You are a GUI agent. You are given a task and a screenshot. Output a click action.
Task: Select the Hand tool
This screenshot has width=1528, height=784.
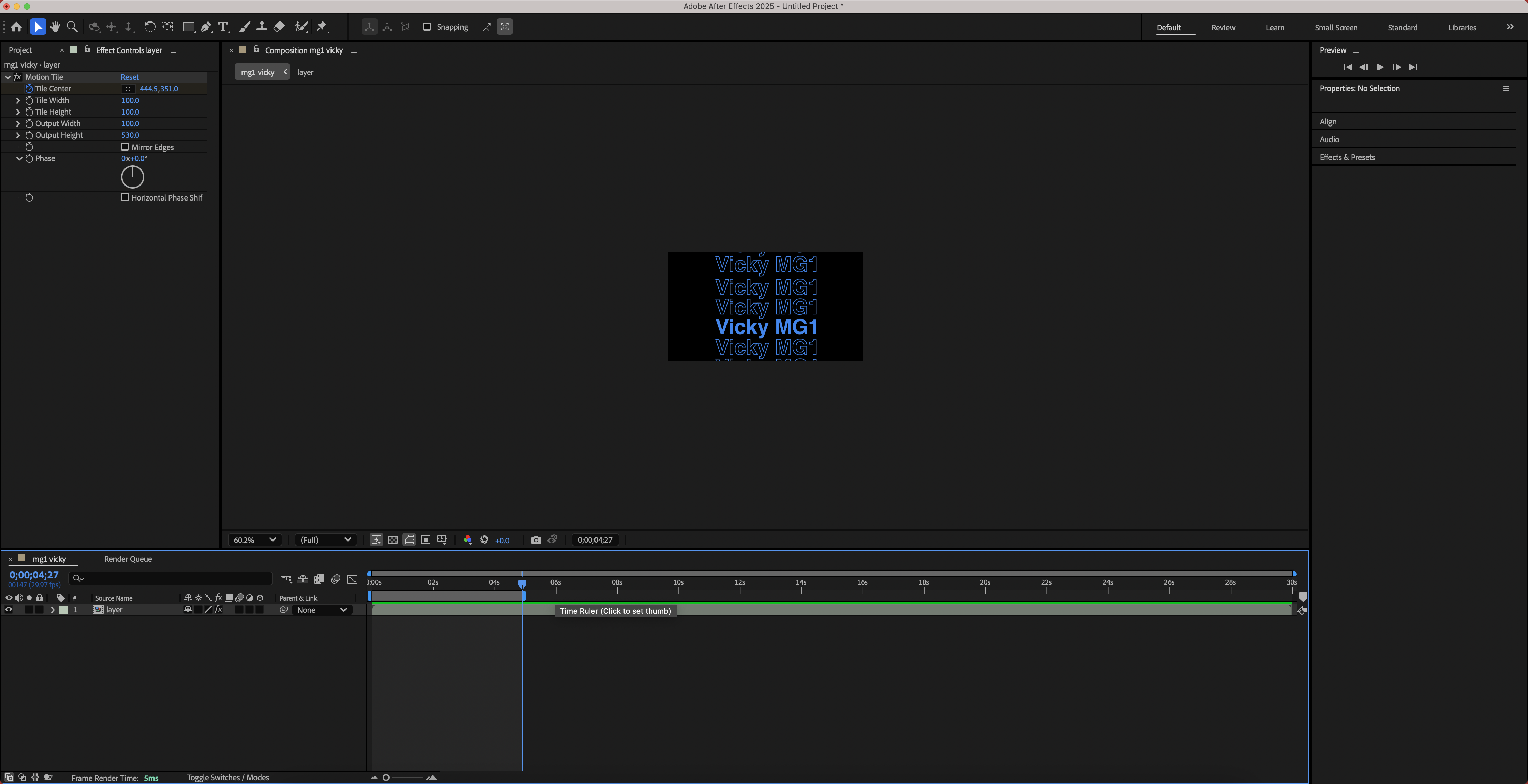click(x=55, y=27)
